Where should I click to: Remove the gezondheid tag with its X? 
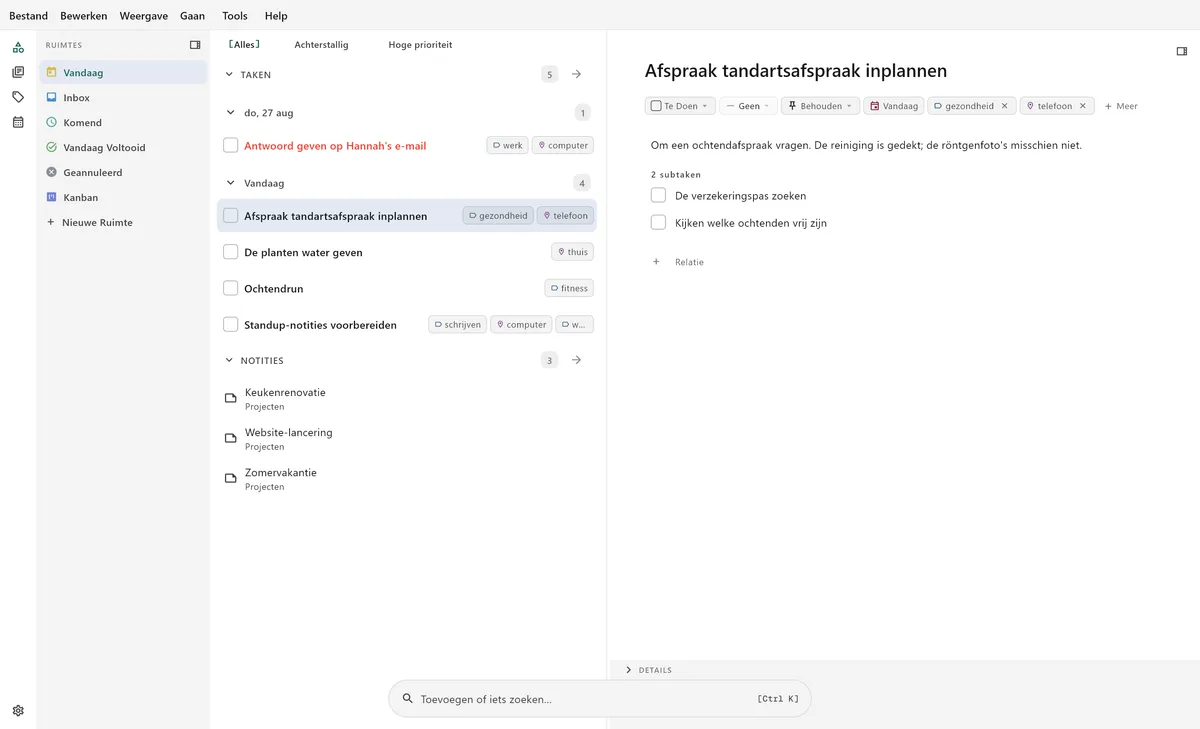pyautogui.click(x=1004, y=106)
